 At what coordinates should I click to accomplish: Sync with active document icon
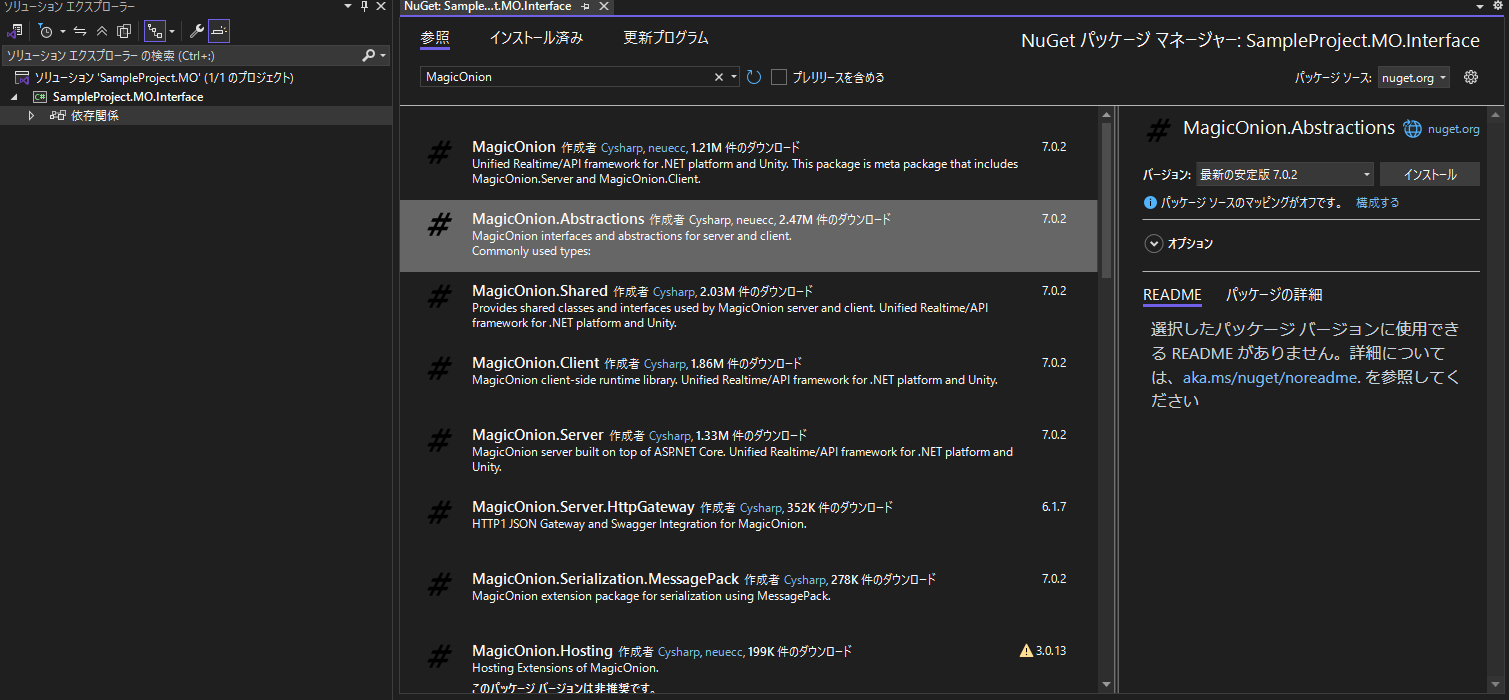tap(80, 31)
